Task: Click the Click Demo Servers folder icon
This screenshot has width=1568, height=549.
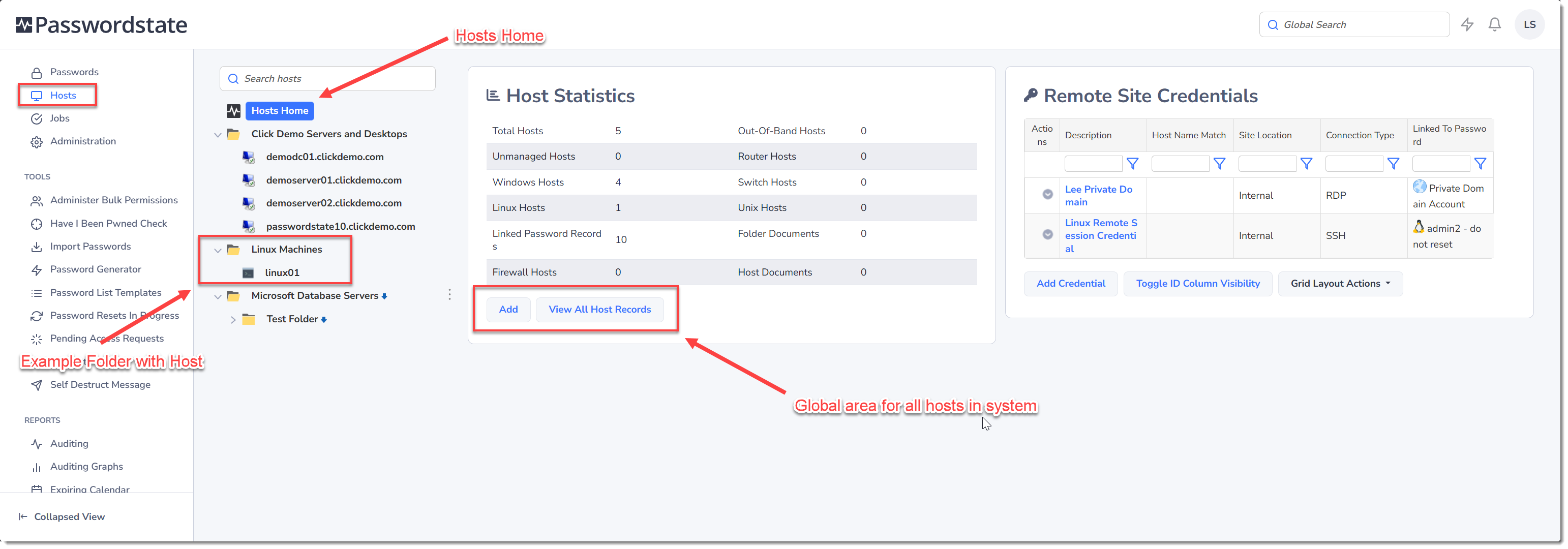Action: click(233, 134)
